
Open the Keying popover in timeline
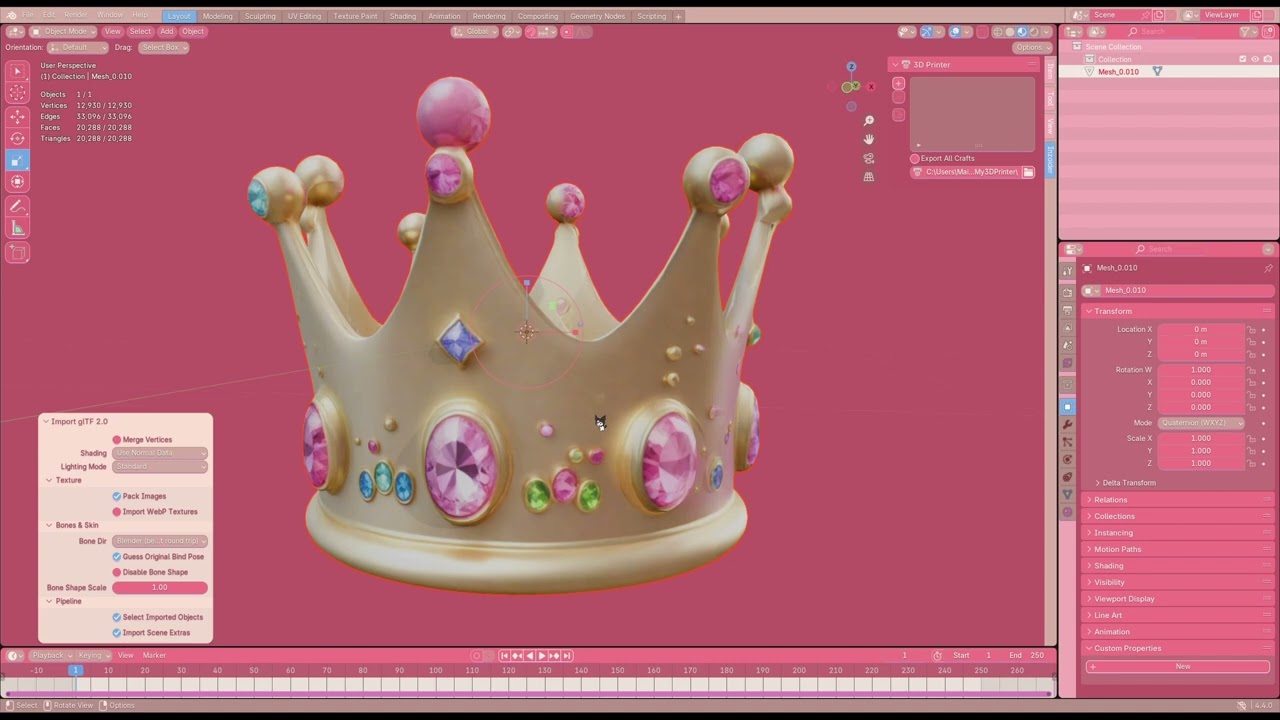coord(92,655)
